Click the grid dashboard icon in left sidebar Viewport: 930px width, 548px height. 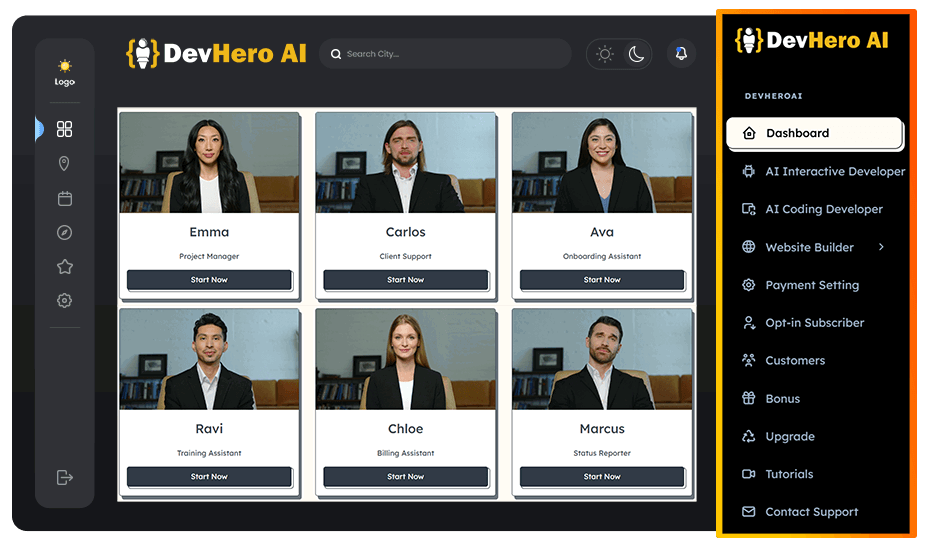coord(64,129)
